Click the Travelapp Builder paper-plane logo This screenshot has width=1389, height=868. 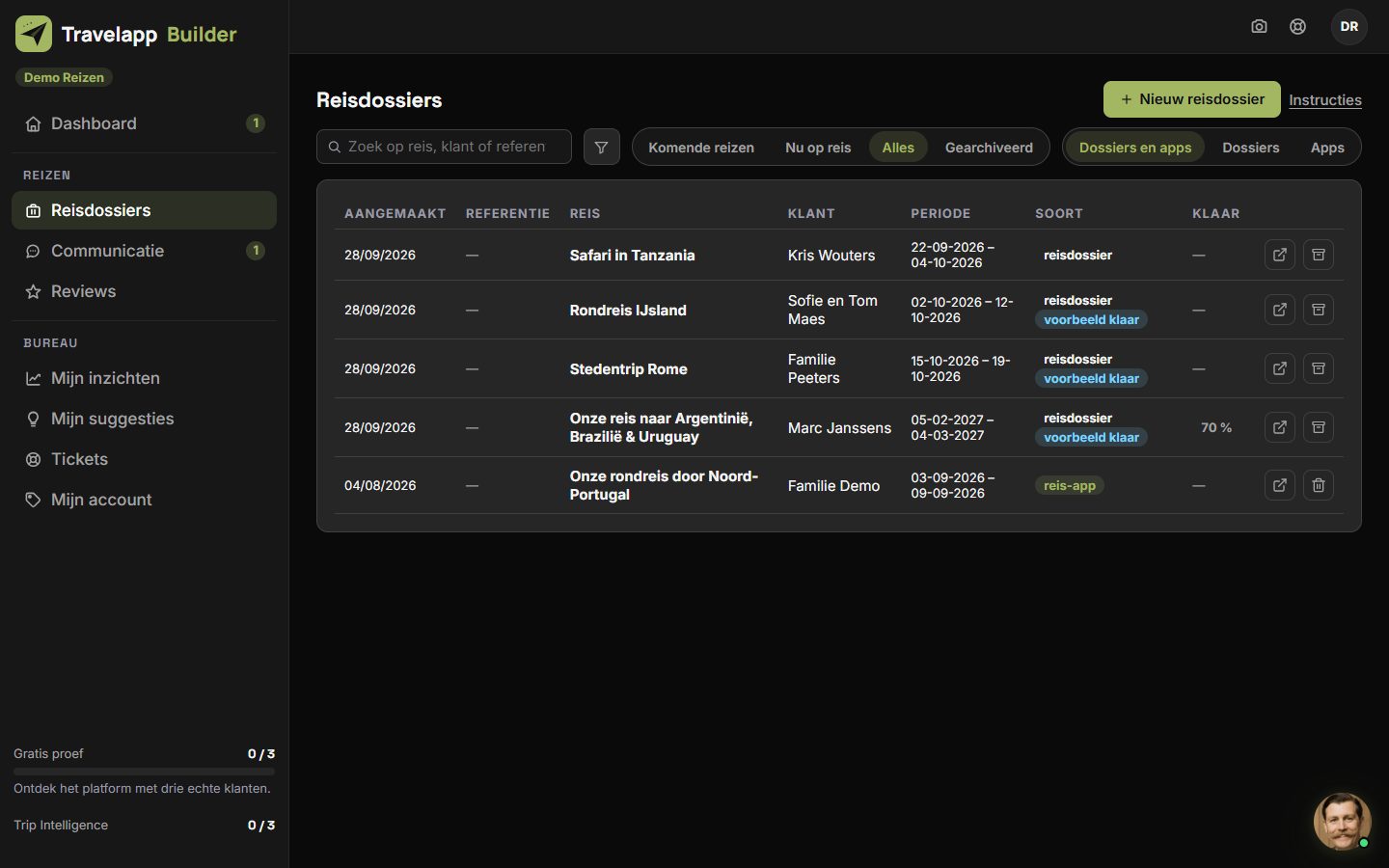point(34,34)
